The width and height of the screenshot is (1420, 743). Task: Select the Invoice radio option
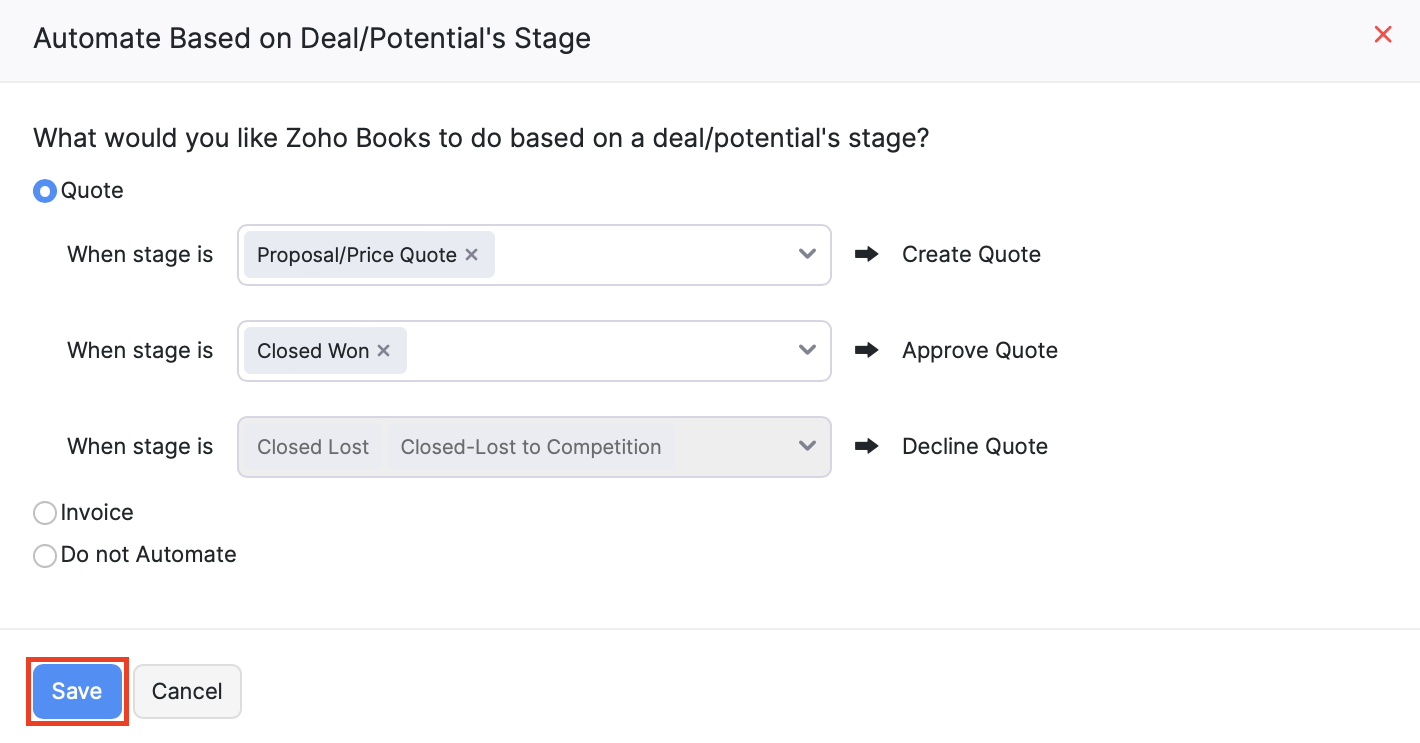pyautogui.click(x=45, y=513)
